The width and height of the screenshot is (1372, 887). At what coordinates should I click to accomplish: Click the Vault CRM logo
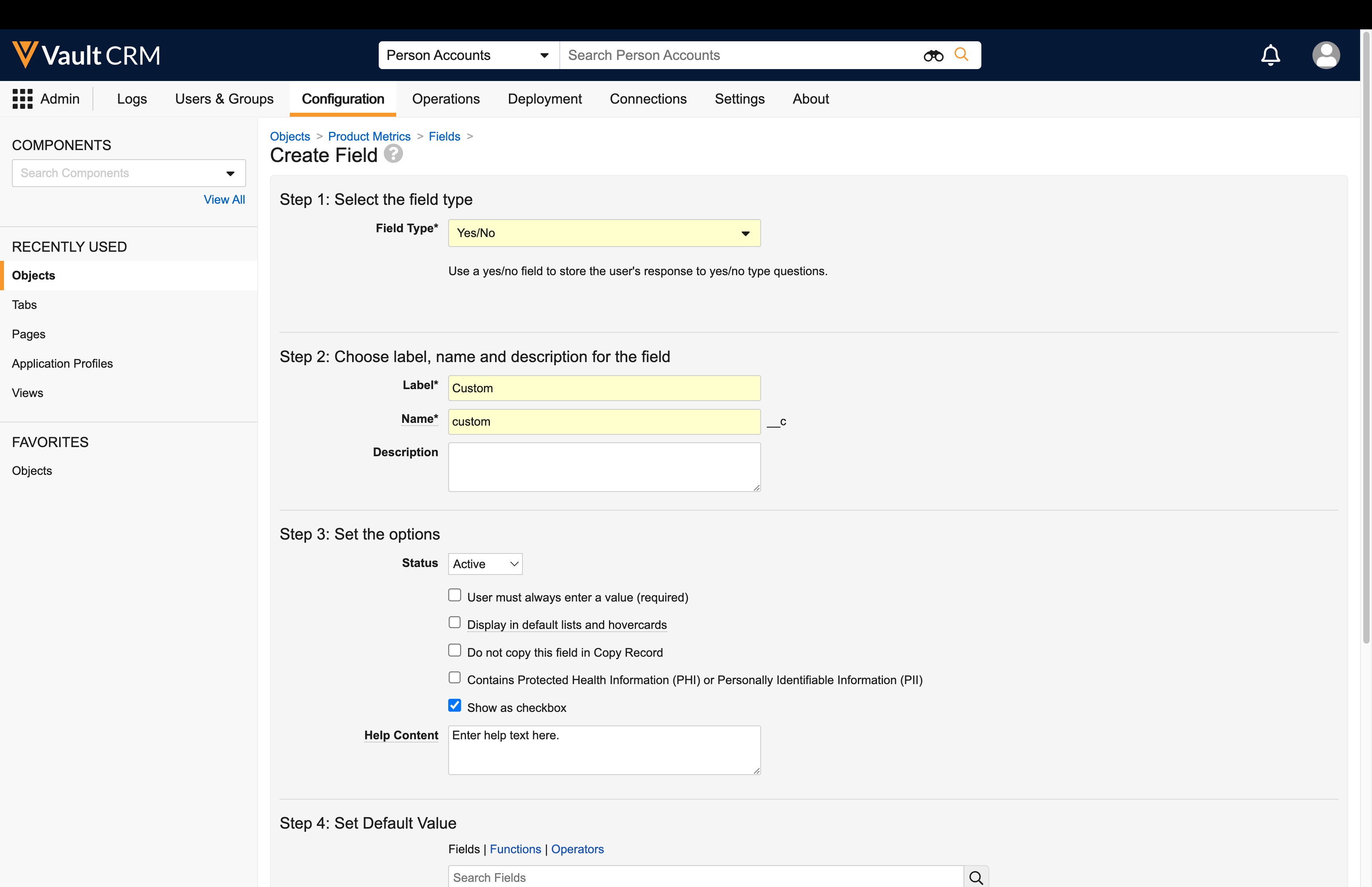87,55
